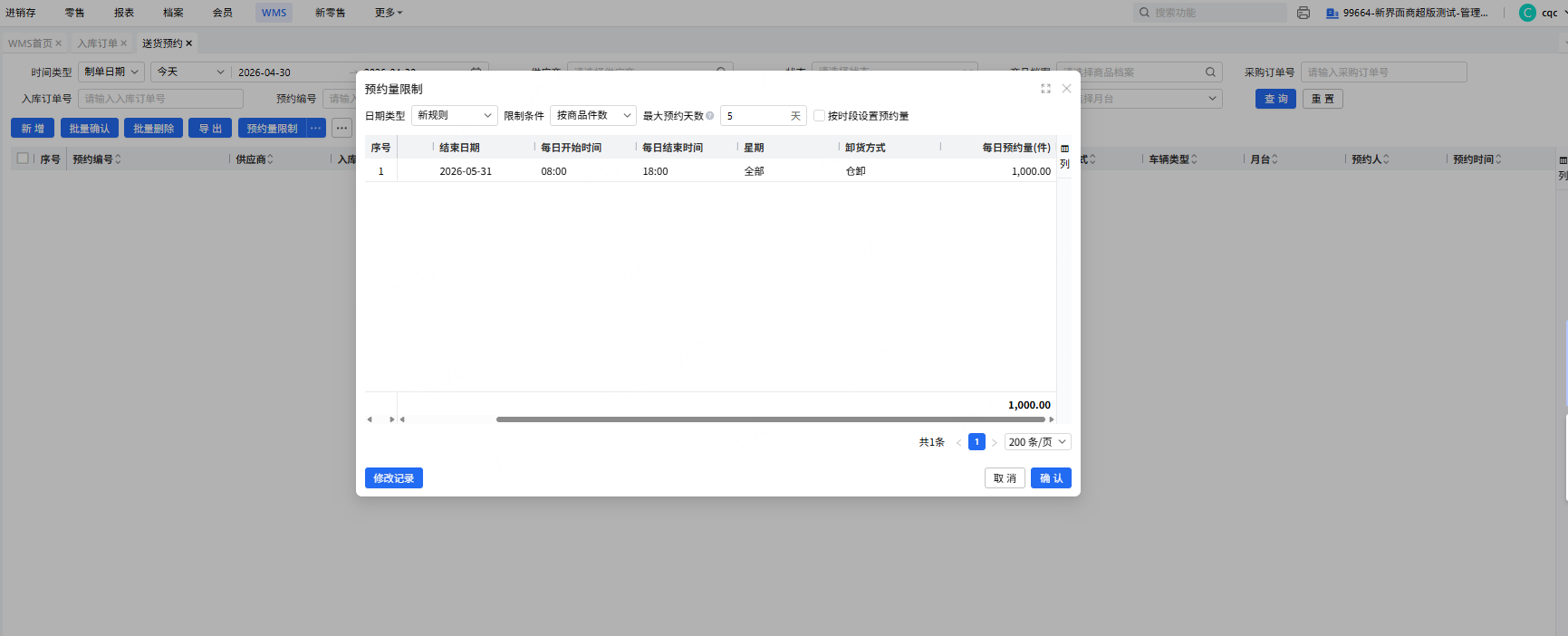This screenshot has height=636, width=1568.
Task: Click the horizontal scrollbar thumb in table
Action: [770, 419]
